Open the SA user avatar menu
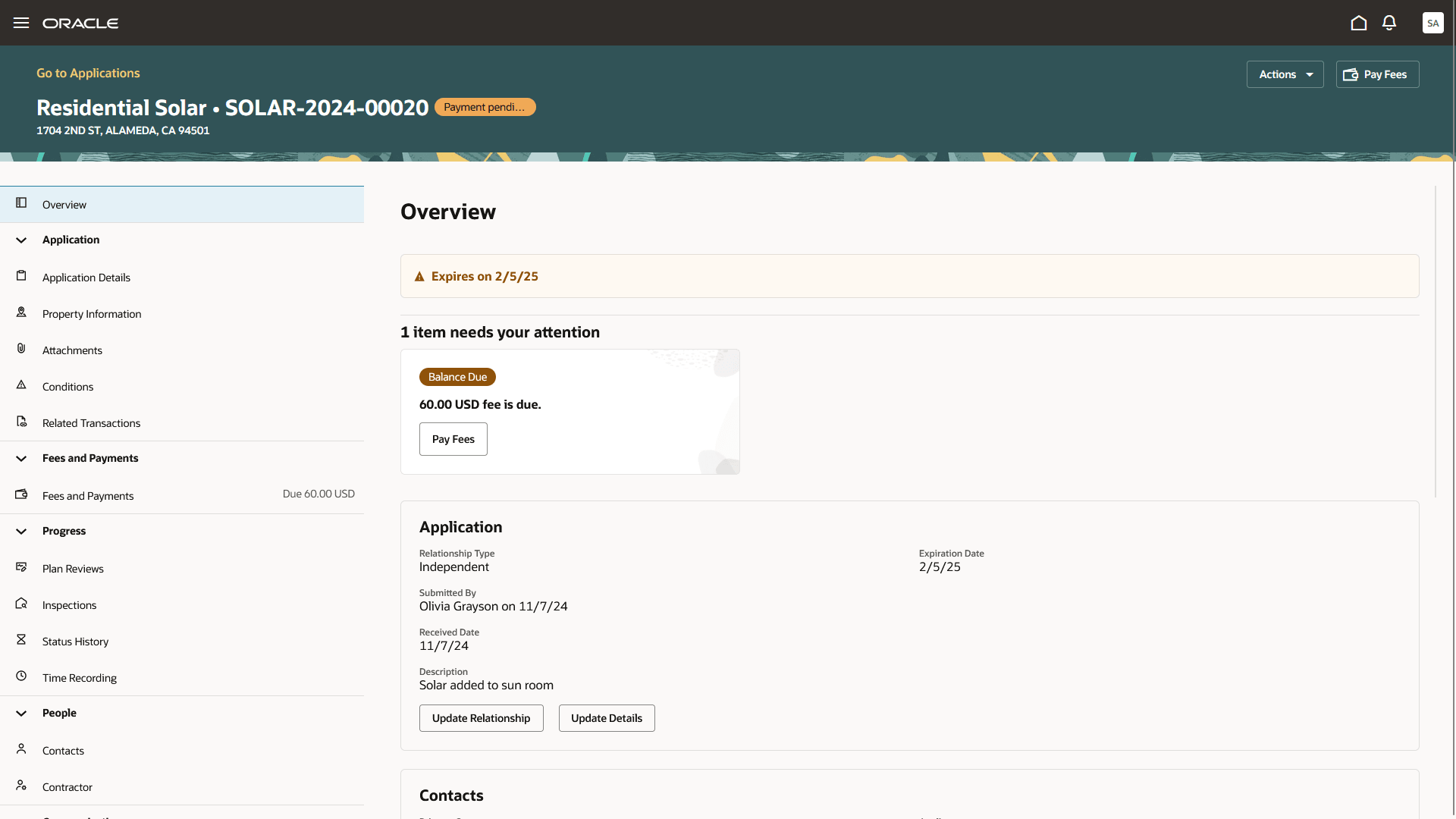Viewport: 1456px width, 819px height. 1432,23
